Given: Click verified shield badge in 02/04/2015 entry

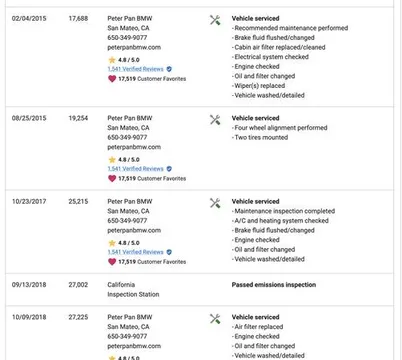Looking at the screenshot, I should coord(169,69).
